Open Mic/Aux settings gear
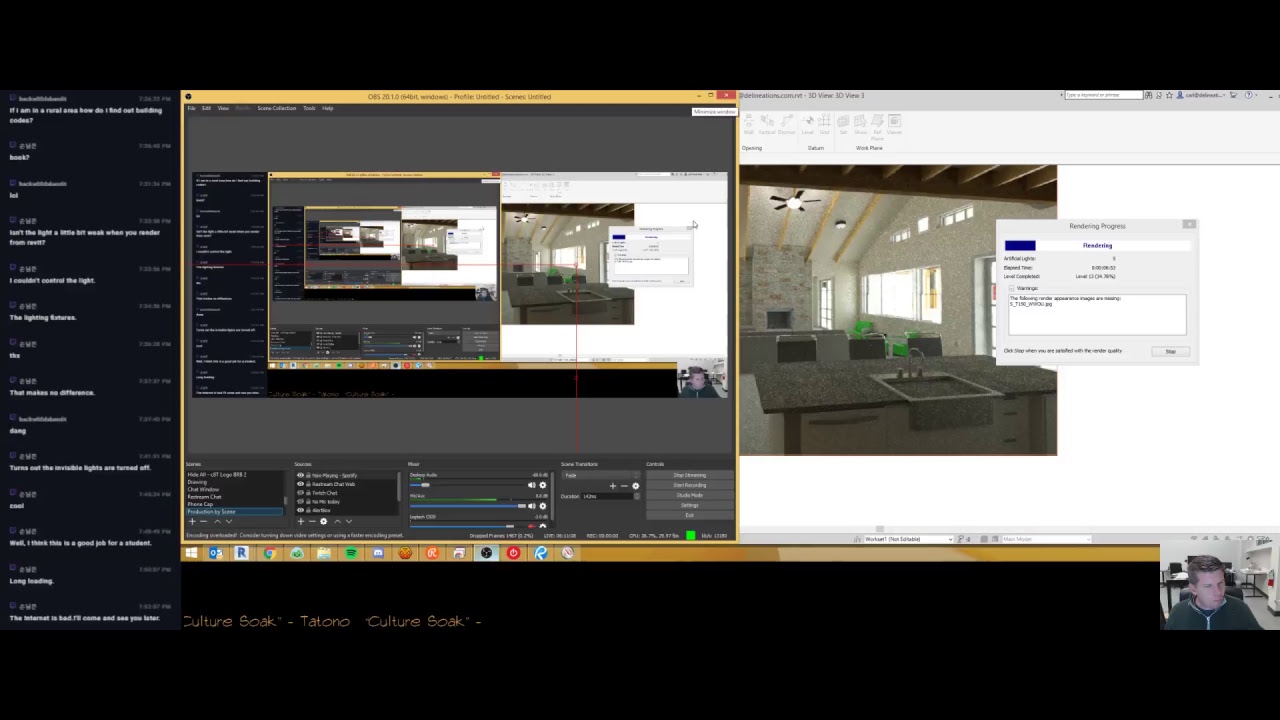The width and height of the screenshot is (1280, 720). click(x=543, y=506)
